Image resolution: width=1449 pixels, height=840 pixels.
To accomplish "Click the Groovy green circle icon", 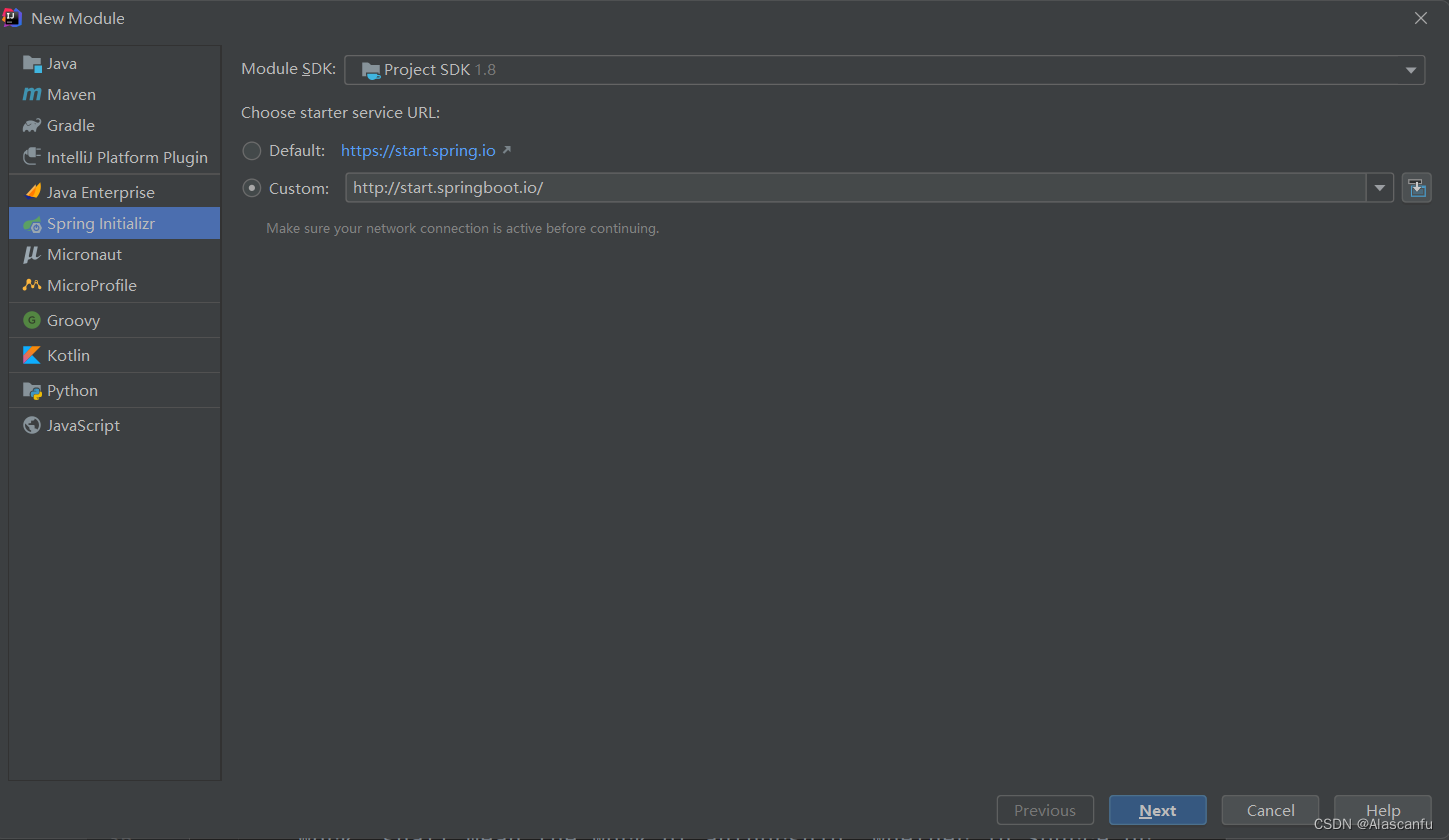I will [32, 321].
